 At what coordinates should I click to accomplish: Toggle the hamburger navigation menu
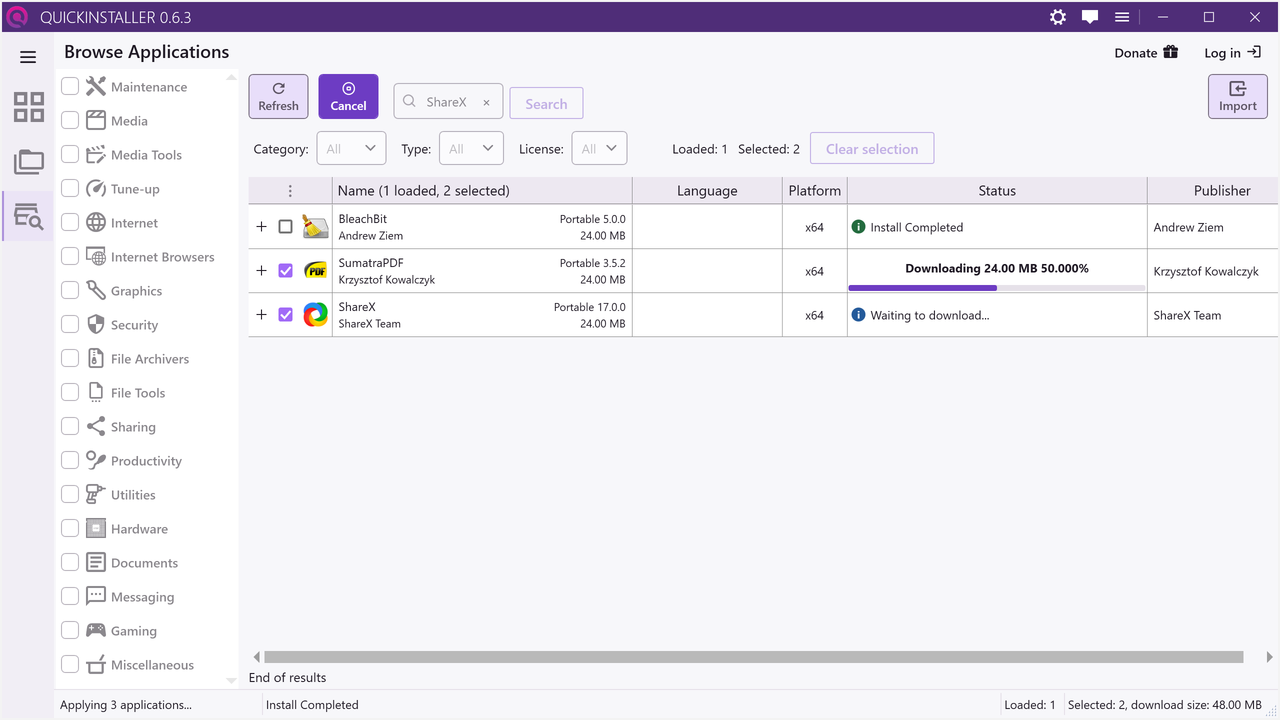28,57
